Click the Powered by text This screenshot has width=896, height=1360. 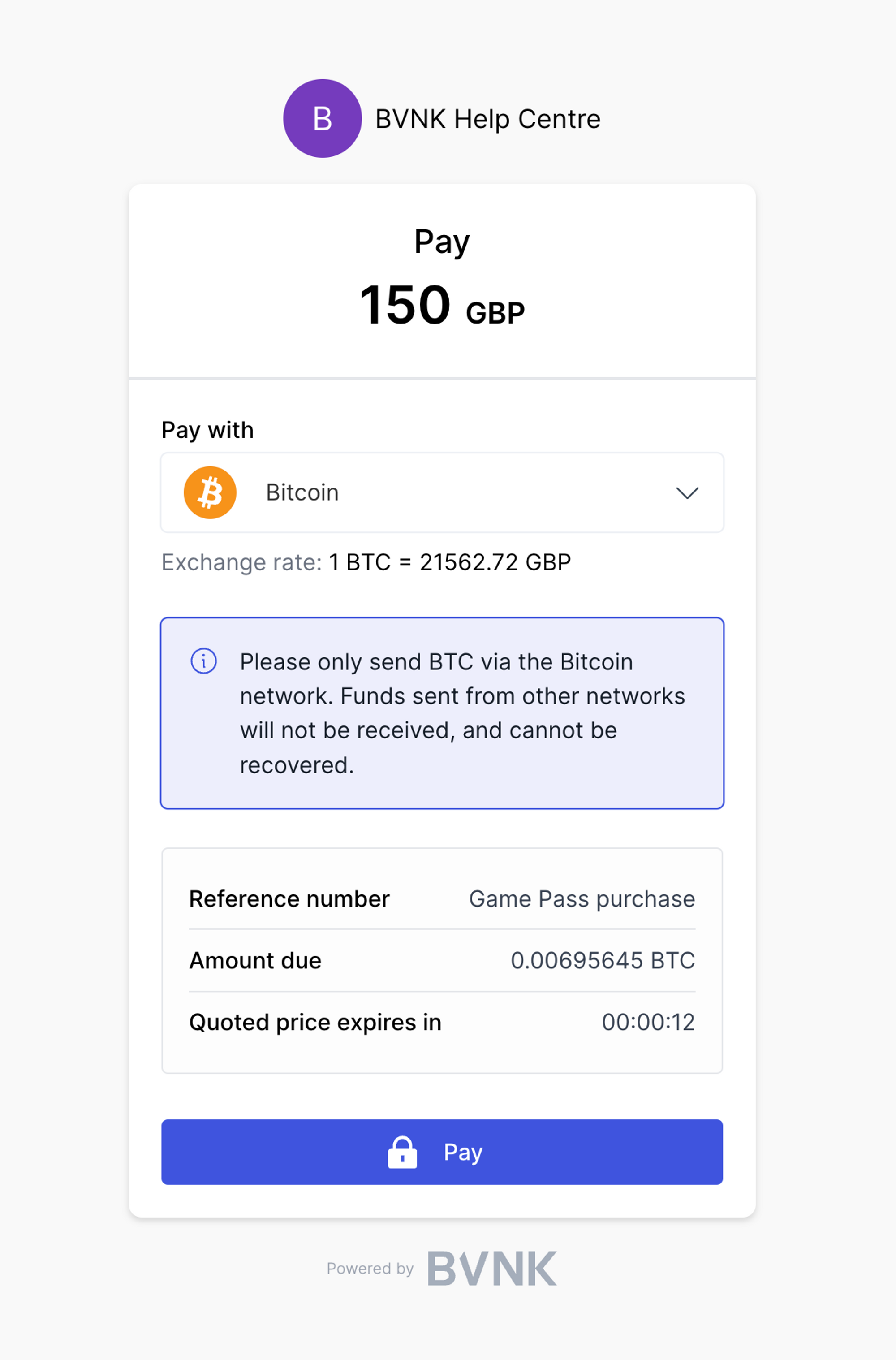pyautogui.click(x=370, y=1269)
